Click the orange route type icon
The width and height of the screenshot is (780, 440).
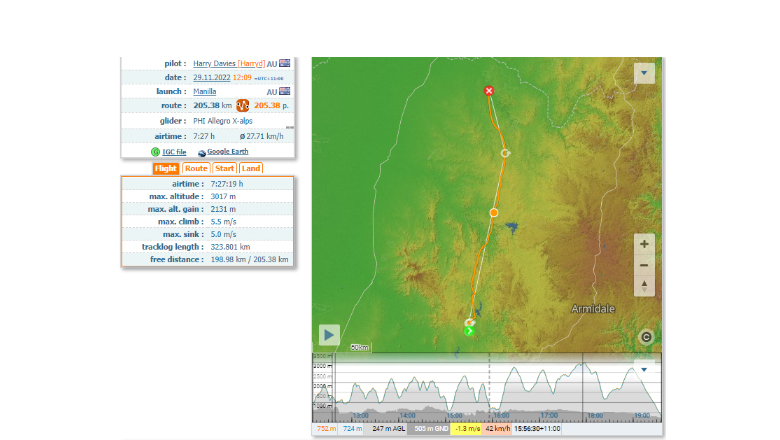pyautogui.click(x=242, y=105)
